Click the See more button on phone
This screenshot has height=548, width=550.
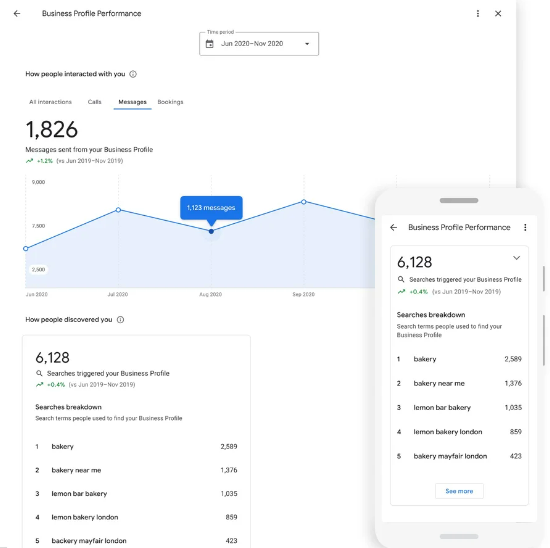(459, 491)
